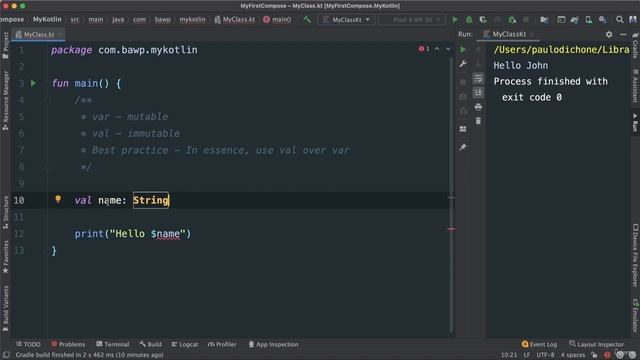
Task: Open the Device File Explorer side panel
Action: (x=635, y=255)
